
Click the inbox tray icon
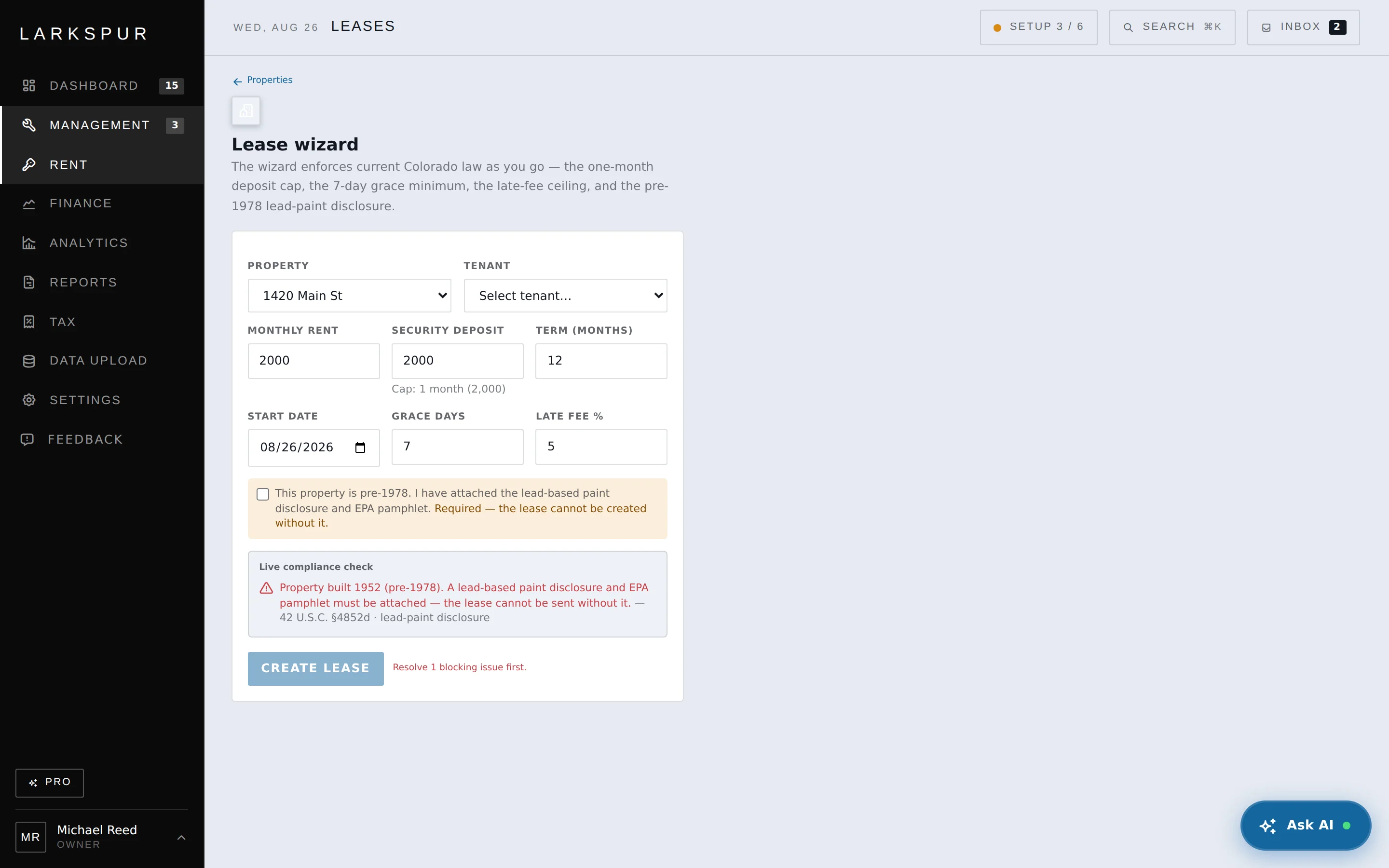click(1266, 27)
